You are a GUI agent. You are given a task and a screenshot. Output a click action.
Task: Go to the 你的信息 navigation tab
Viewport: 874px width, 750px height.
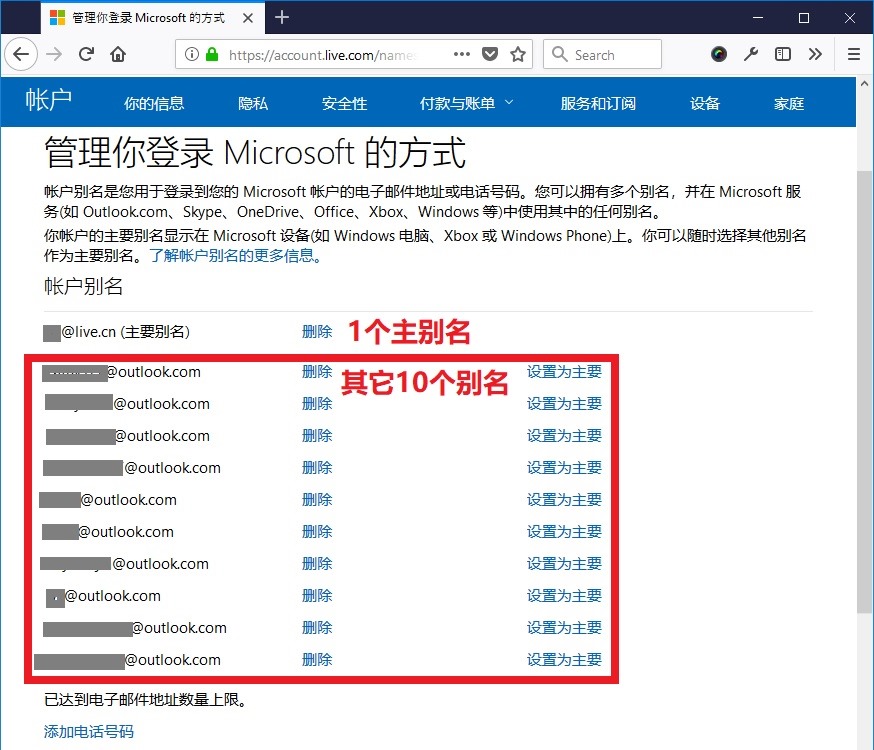point(154,103)
